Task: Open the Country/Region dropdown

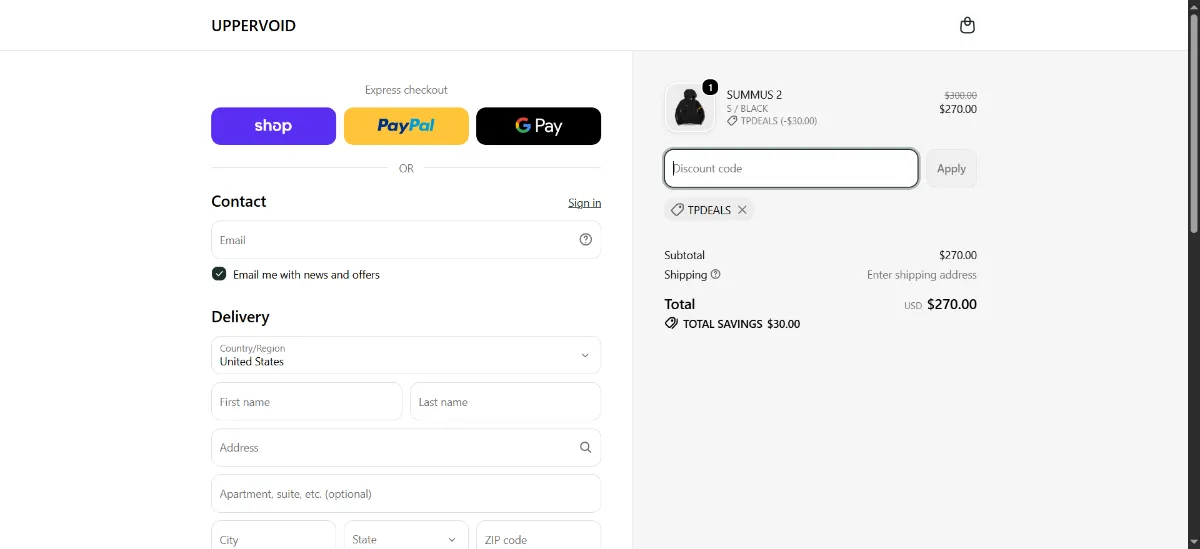Action: (x=406, y=355)
